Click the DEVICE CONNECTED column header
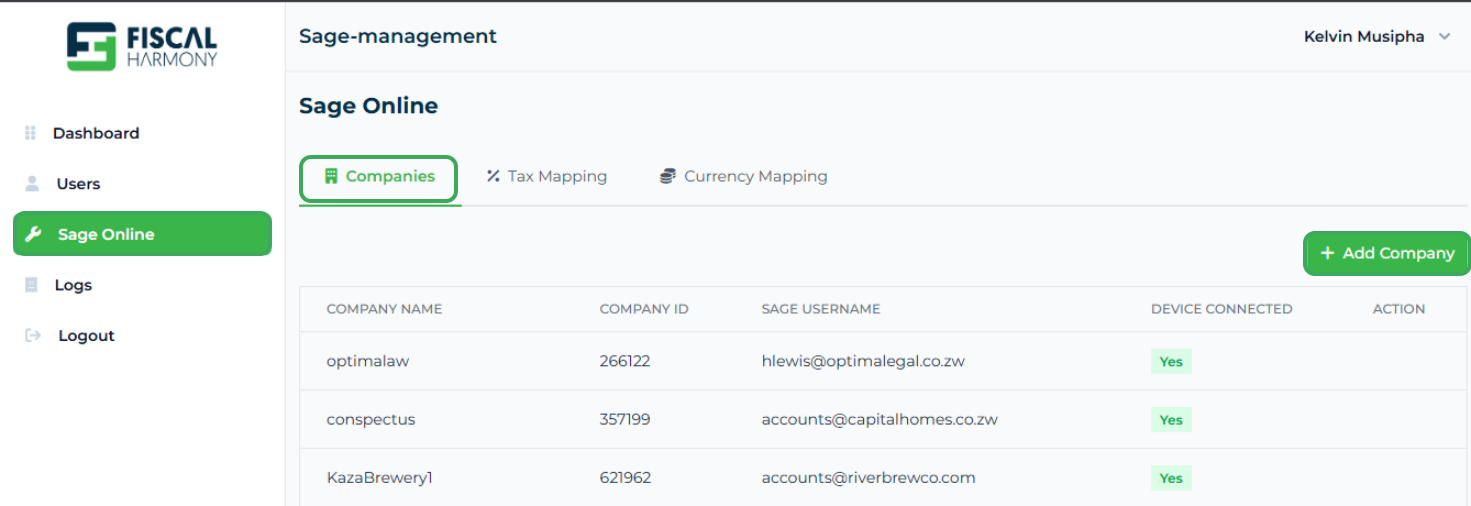 [x=1221, y=309]
